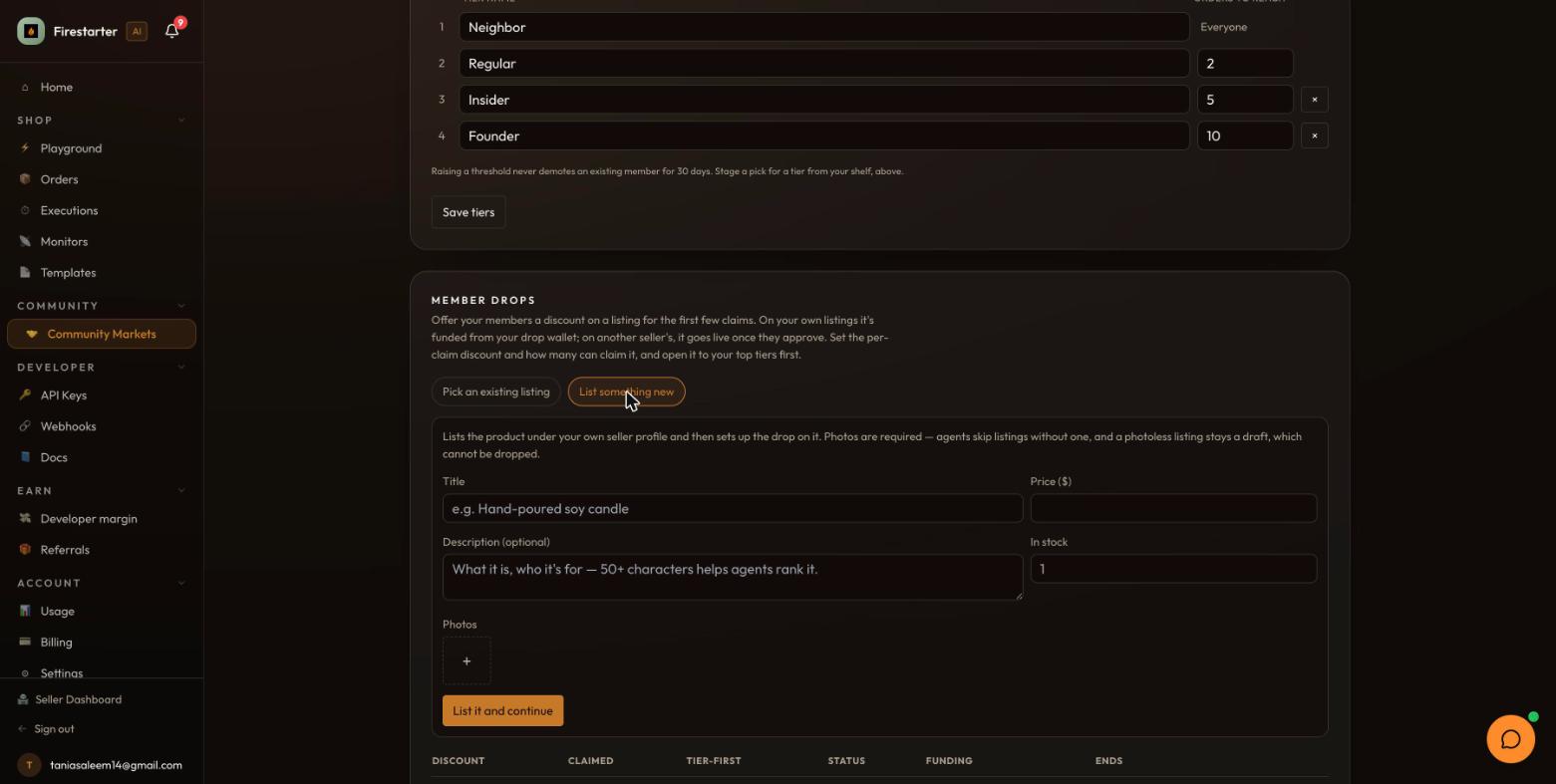Open account taniasaleem14@gmail.com
1556x784 pixels.
(116, 765)
